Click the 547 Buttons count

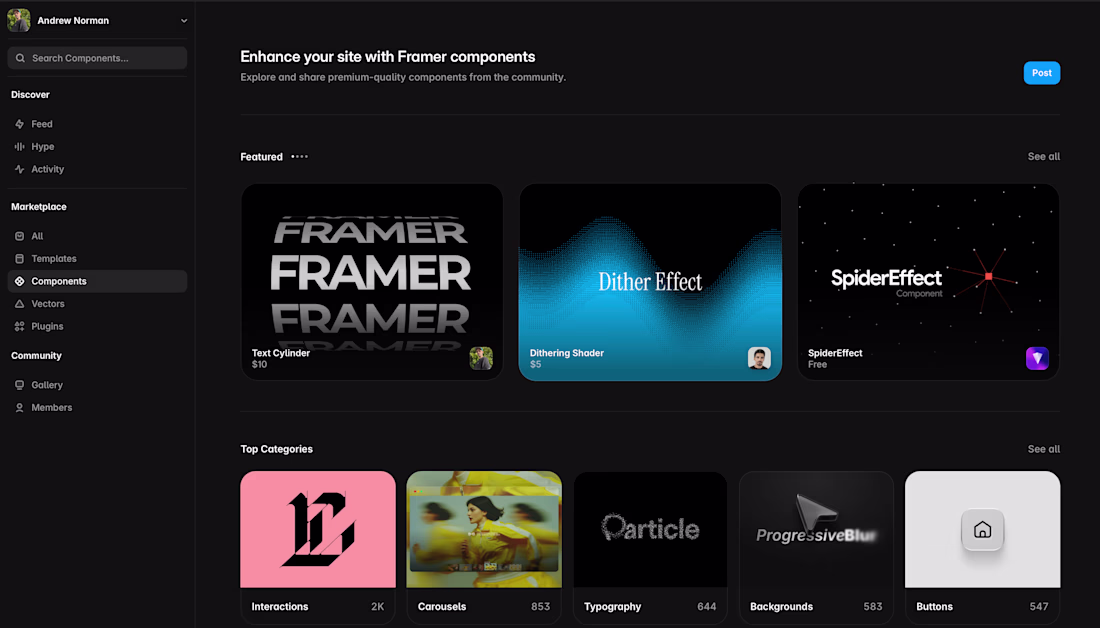click(x=1039, y=607)
